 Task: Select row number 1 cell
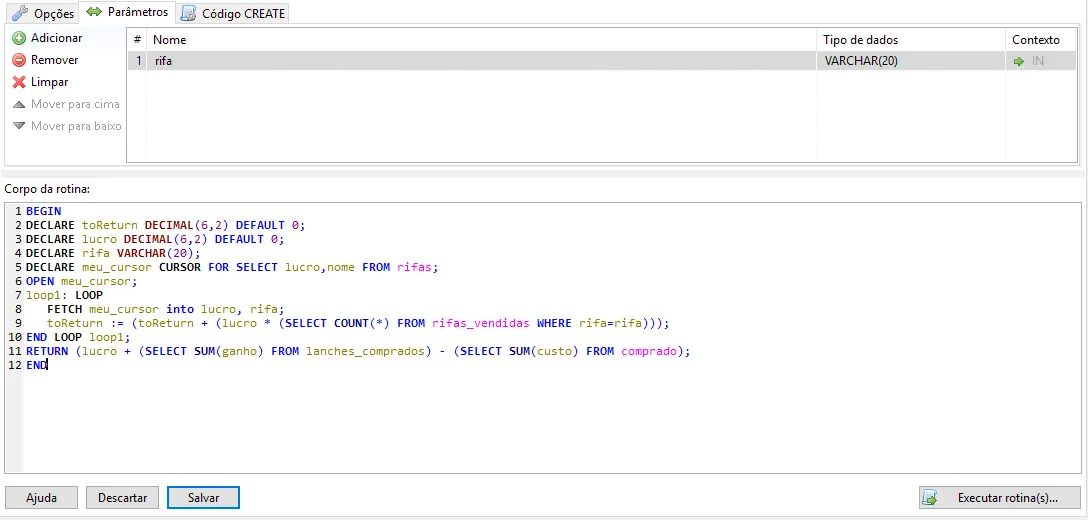[x=137, y=61]
